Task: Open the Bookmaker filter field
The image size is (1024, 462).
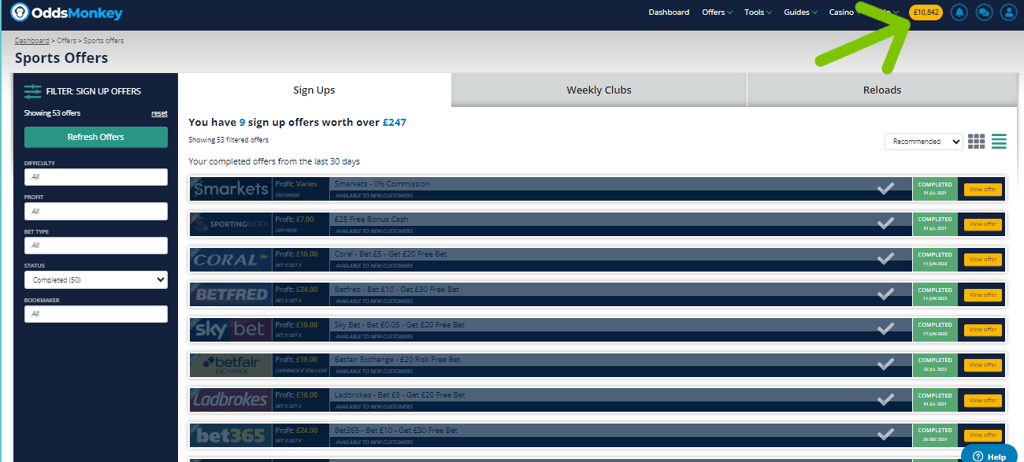Action: tap(96, 314)
